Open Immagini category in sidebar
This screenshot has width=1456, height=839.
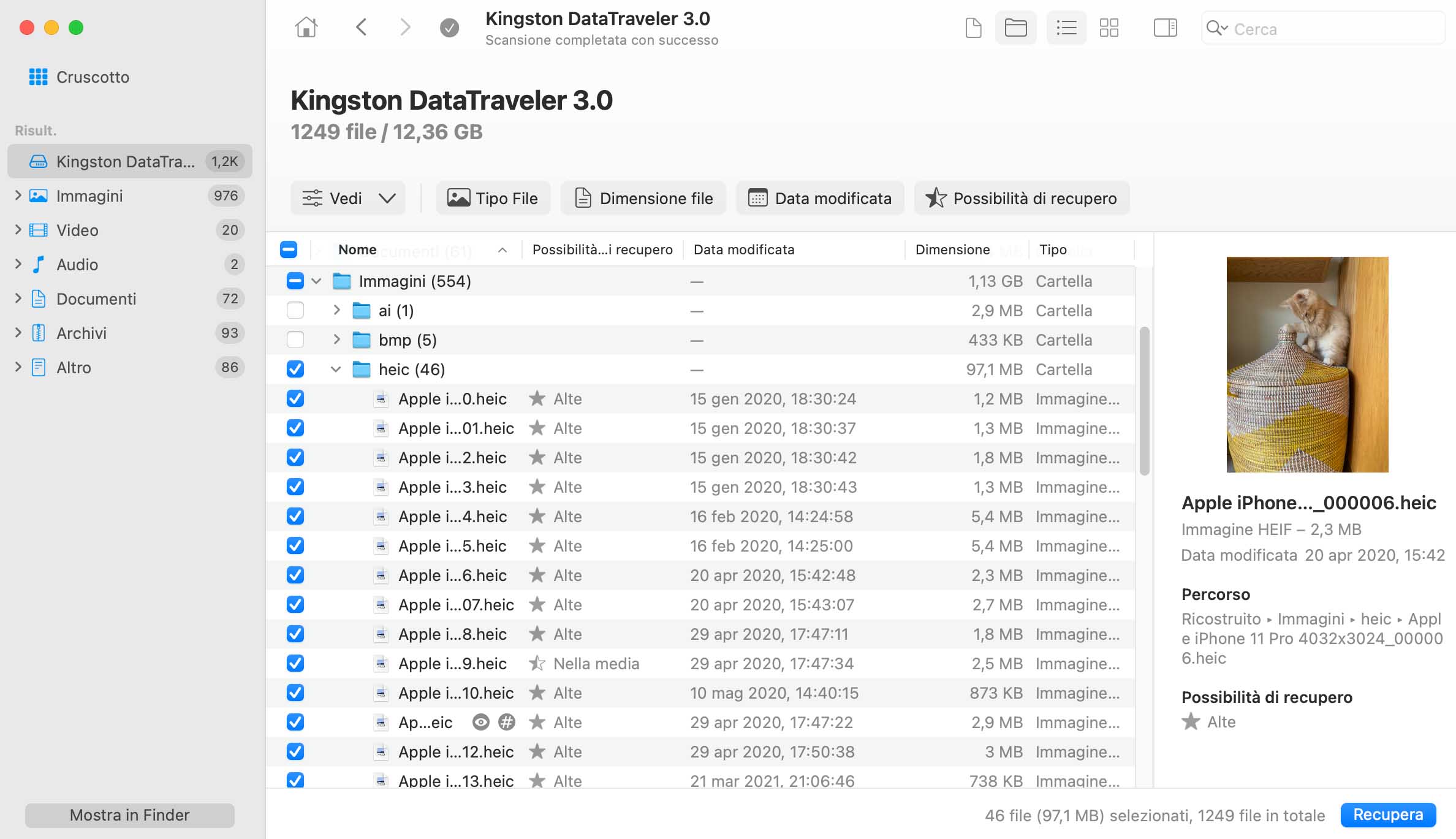click(130, 196)
